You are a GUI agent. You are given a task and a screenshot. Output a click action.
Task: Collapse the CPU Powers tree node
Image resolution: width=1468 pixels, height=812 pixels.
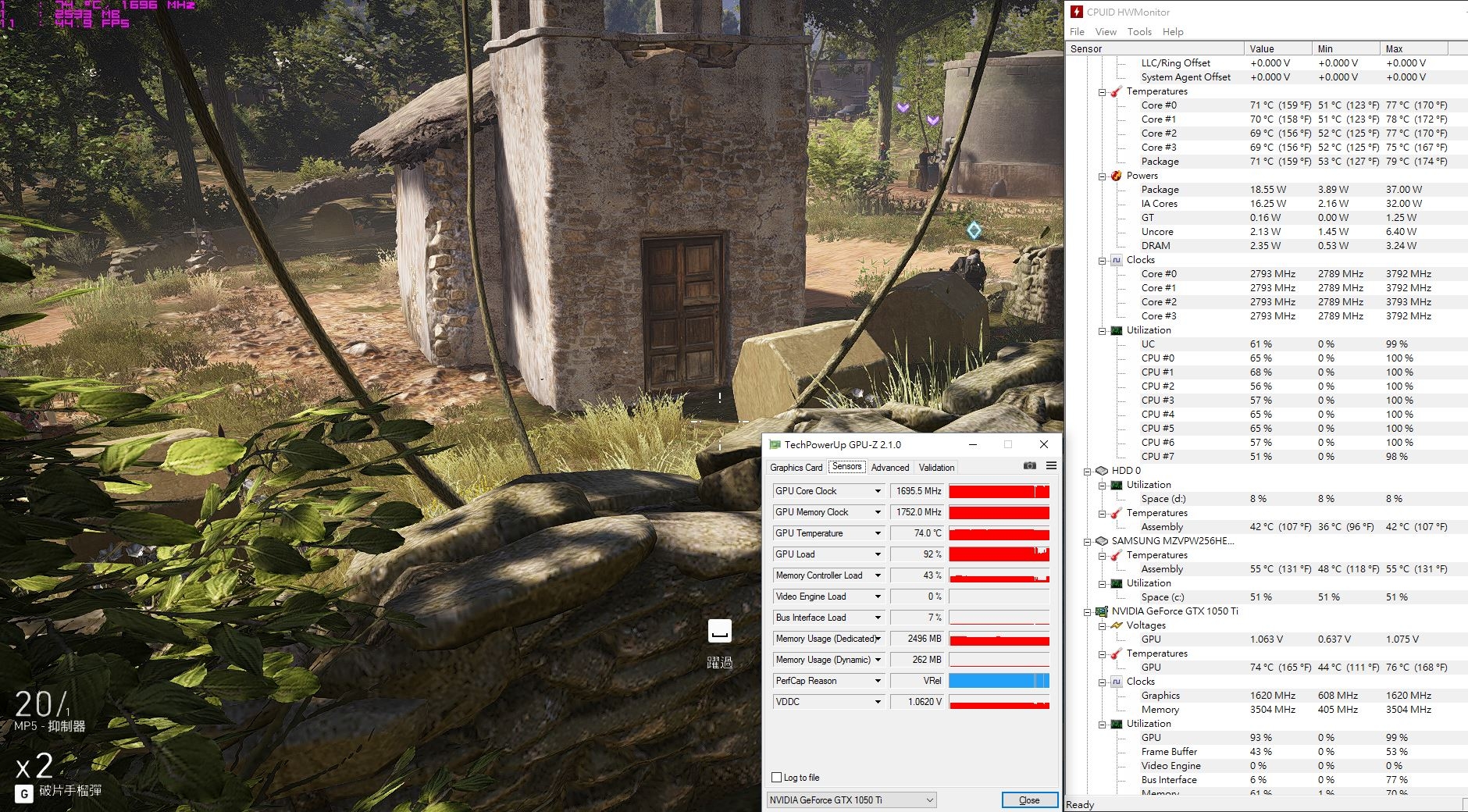click(1102, 176)
